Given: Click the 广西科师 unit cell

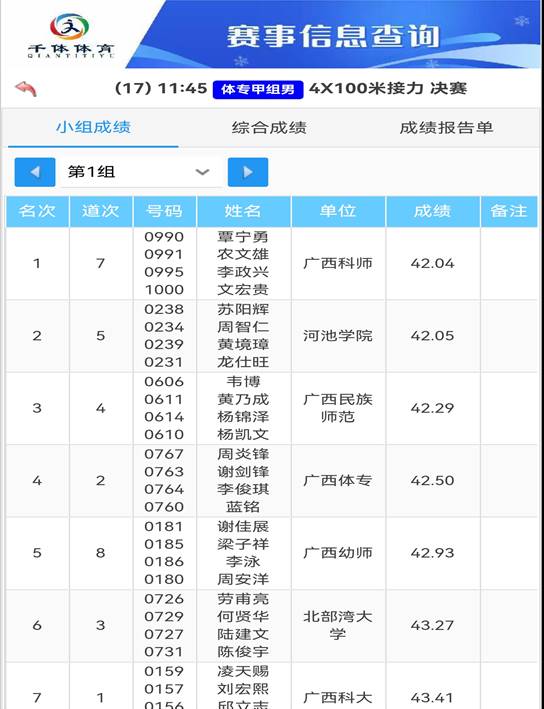Looking at the screenshot, I should [x=338, y=263].
